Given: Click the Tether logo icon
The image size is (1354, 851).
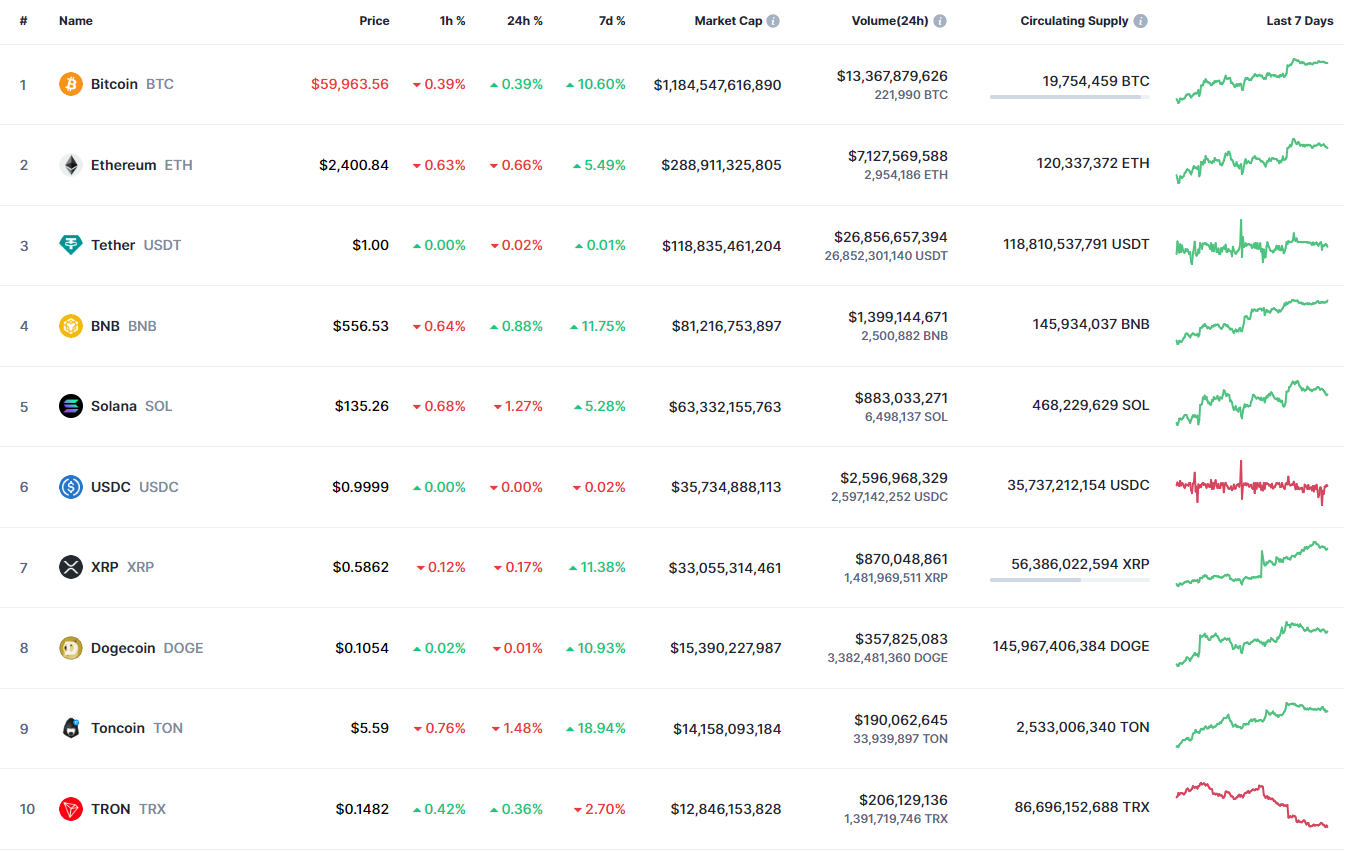Looking at the screenshot, I should coord(70,245).
